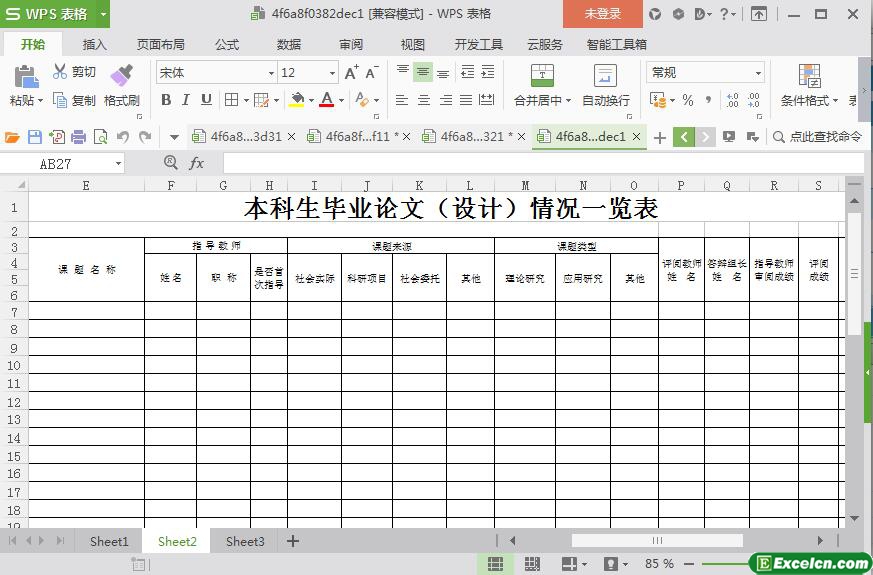The height and width of the screenshot is (575, 873).
Task: Toggle vertical middle alignment
Action: 423,72
